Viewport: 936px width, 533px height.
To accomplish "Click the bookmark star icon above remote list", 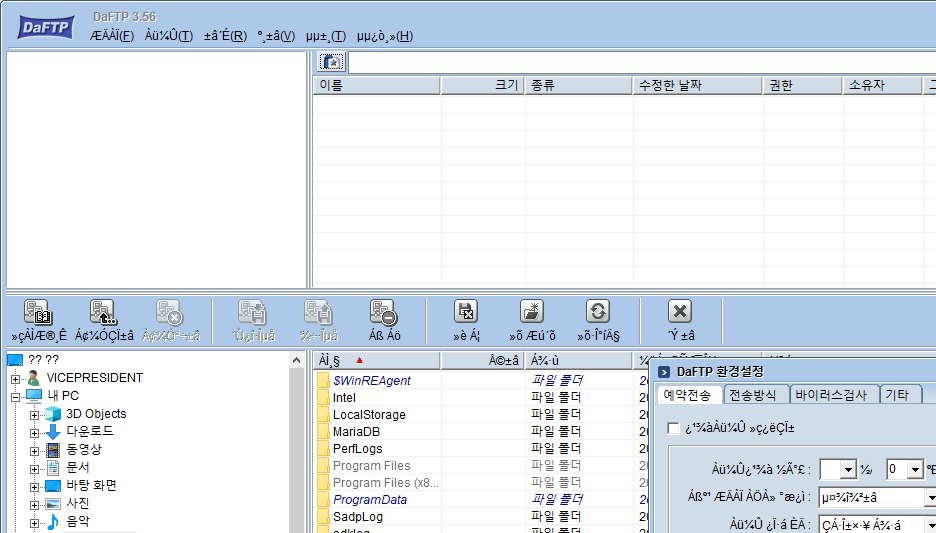I will tap(331, 62).
